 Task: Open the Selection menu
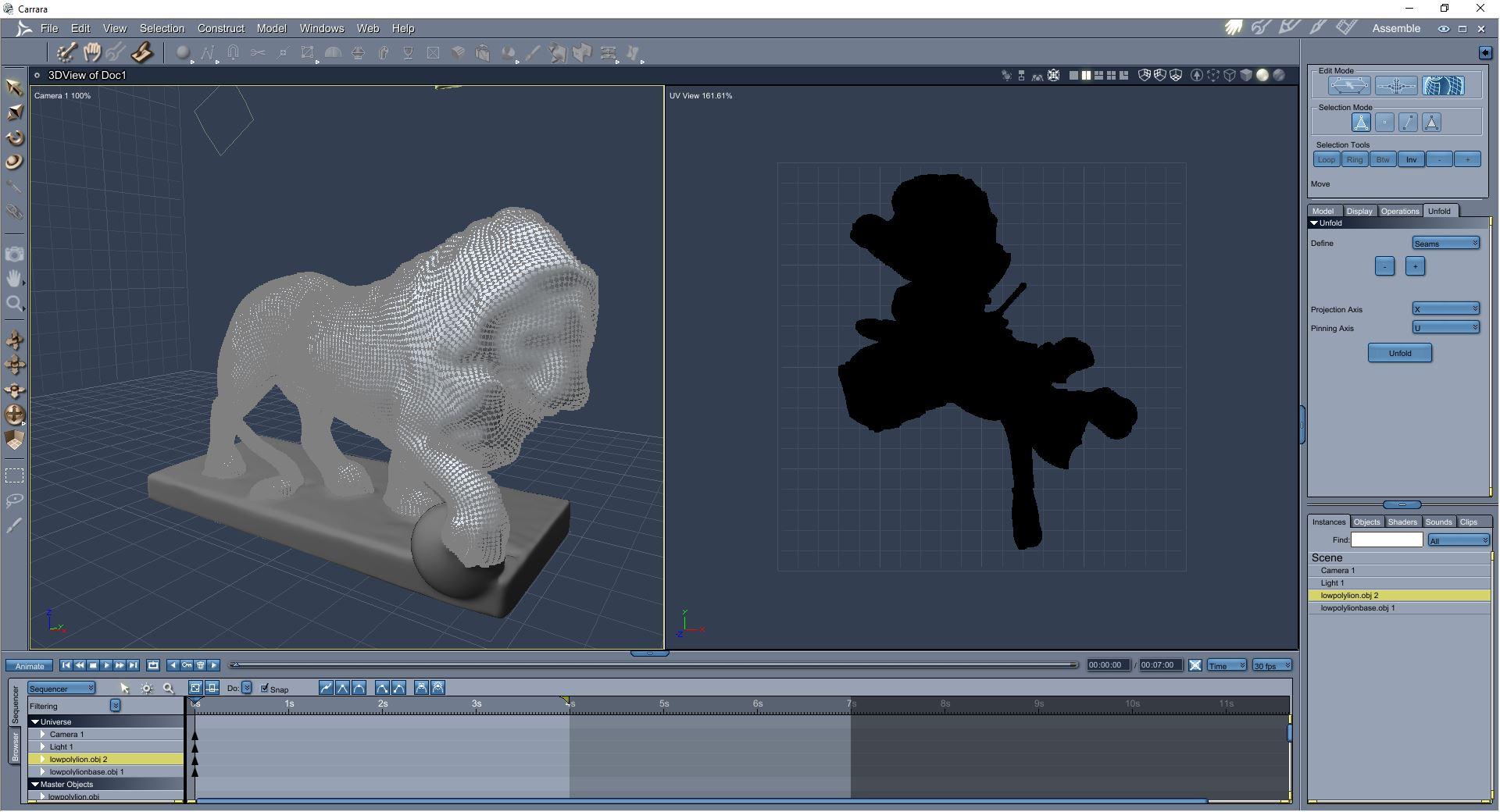162,28
